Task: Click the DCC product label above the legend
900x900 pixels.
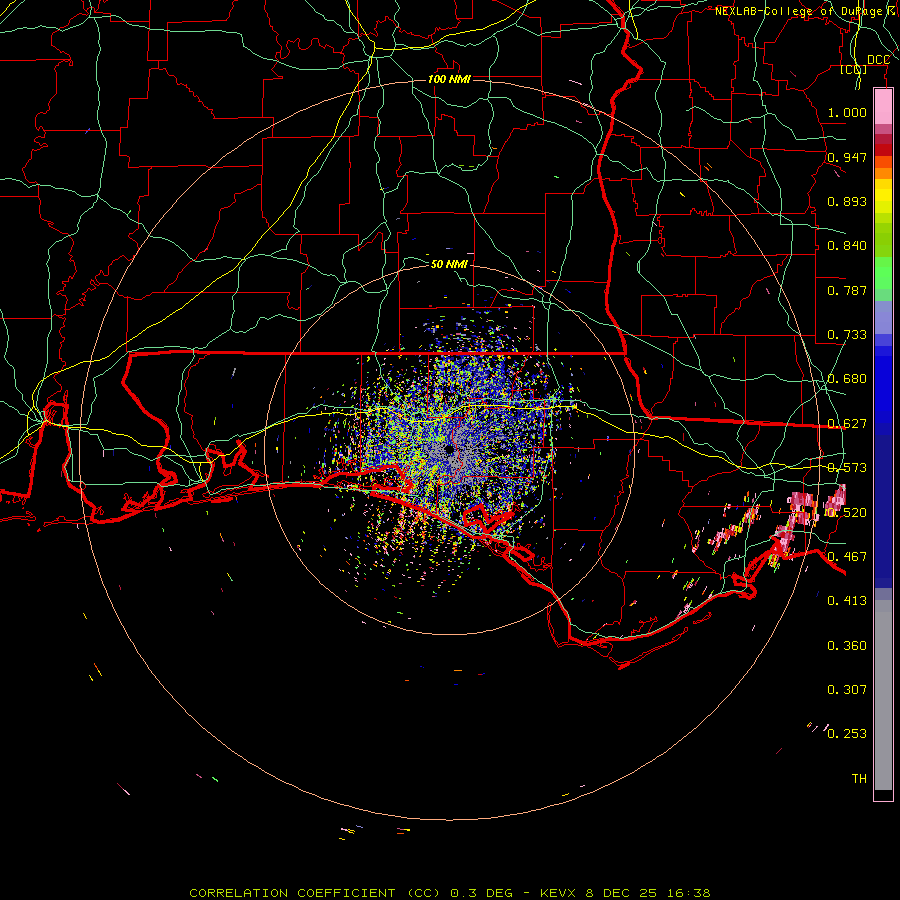Action: click(x=878, y=60)
